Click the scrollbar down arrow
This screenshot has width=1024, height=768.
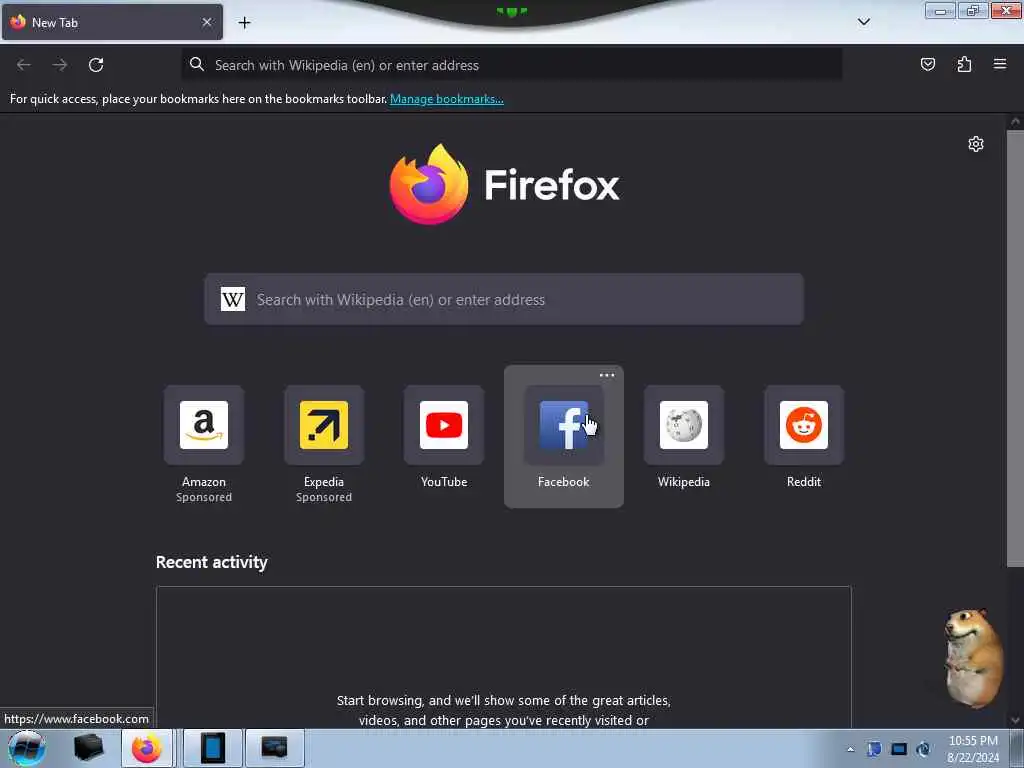click(x=1015, y=721)
